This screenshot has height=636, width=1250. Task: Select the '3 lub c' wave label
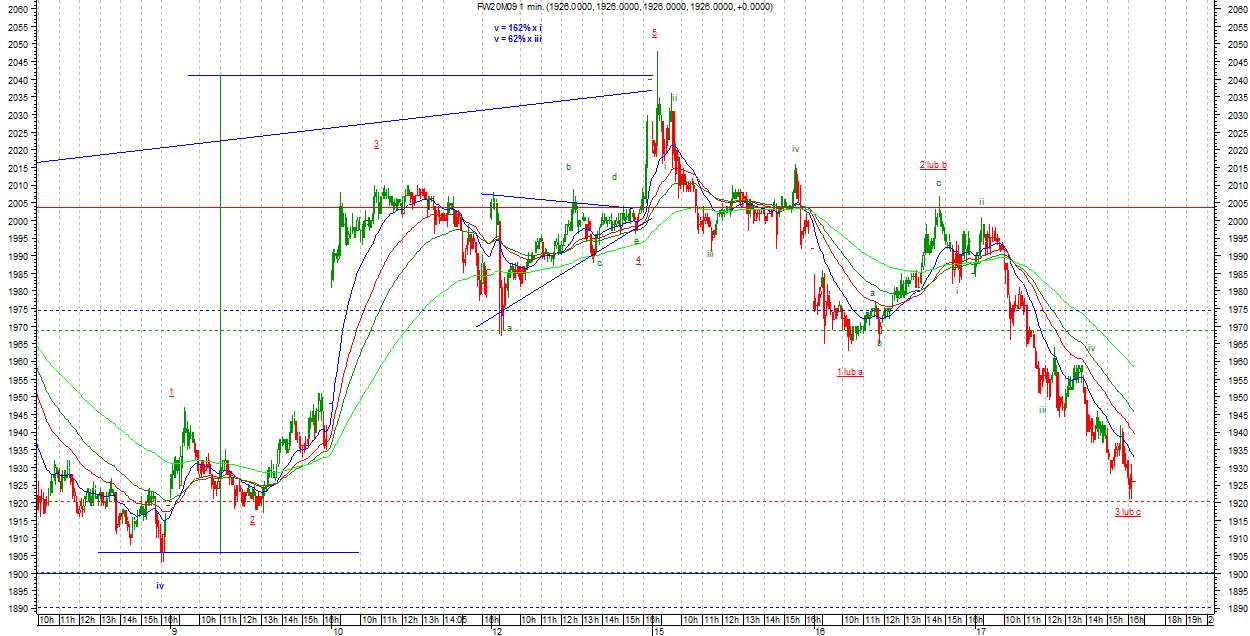pyautogui.click(x=1127, y=512)
